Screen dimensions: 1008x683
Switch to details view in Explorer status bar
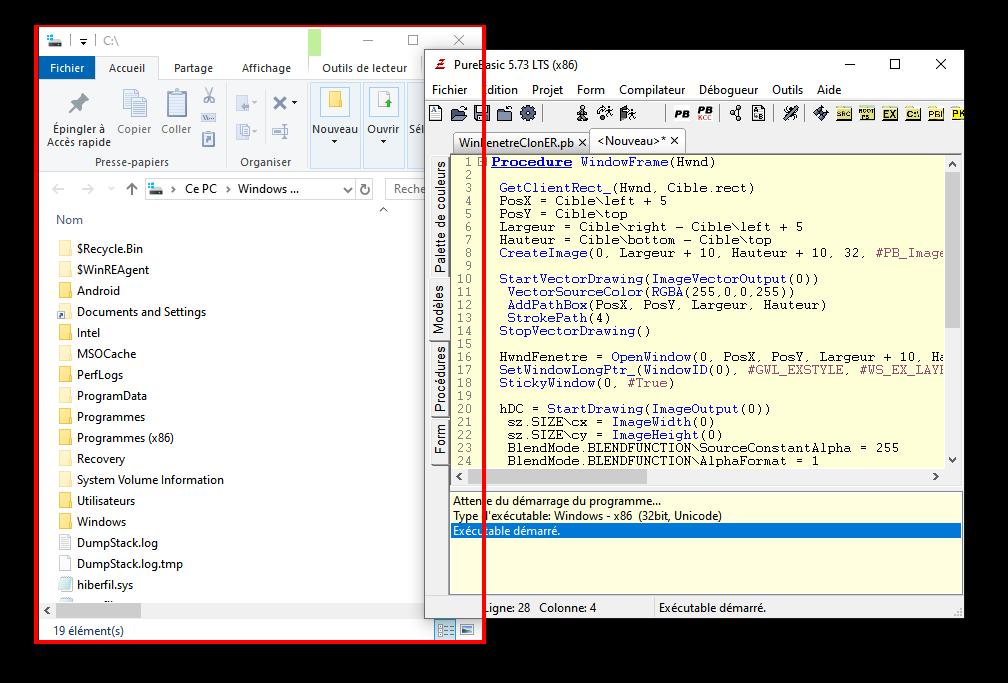445,630
